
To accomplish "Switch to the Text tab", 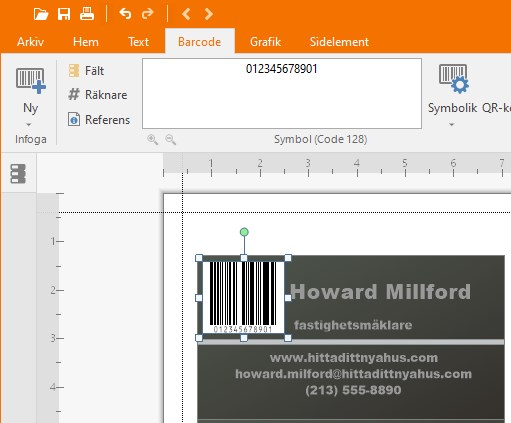I will click(x=138, y=42).
